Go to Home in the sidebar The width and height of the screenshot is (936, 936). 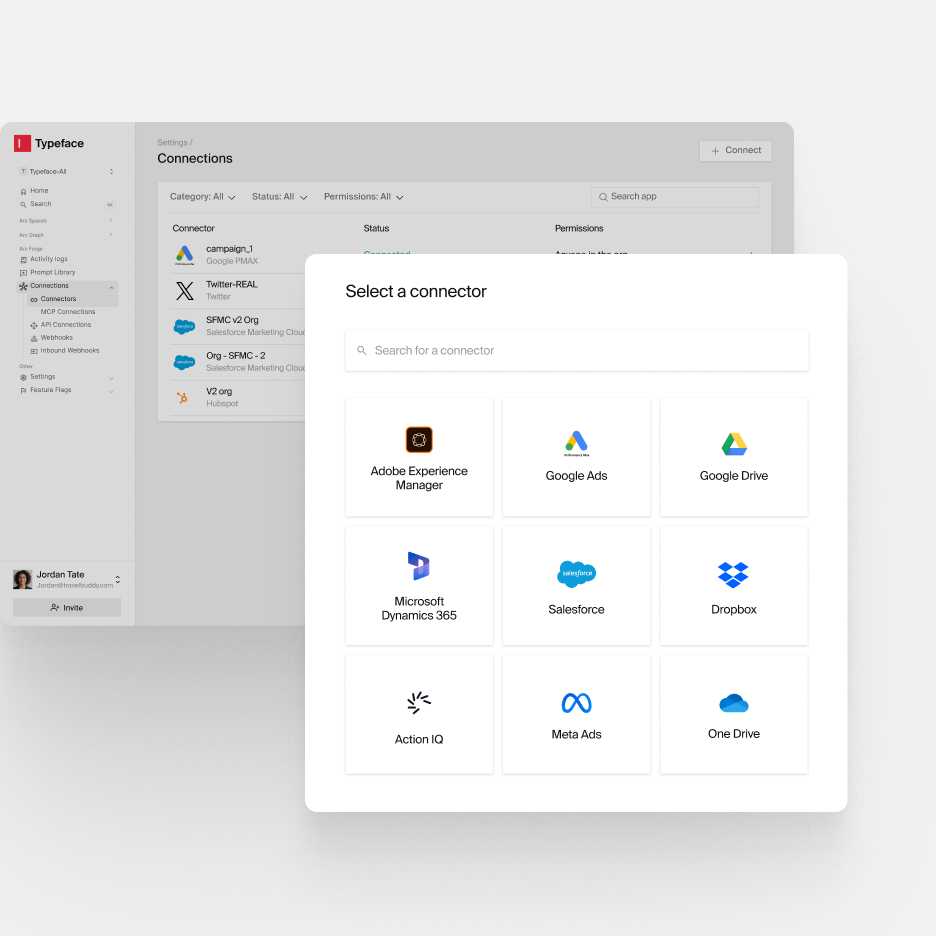[x=39, y=191]
